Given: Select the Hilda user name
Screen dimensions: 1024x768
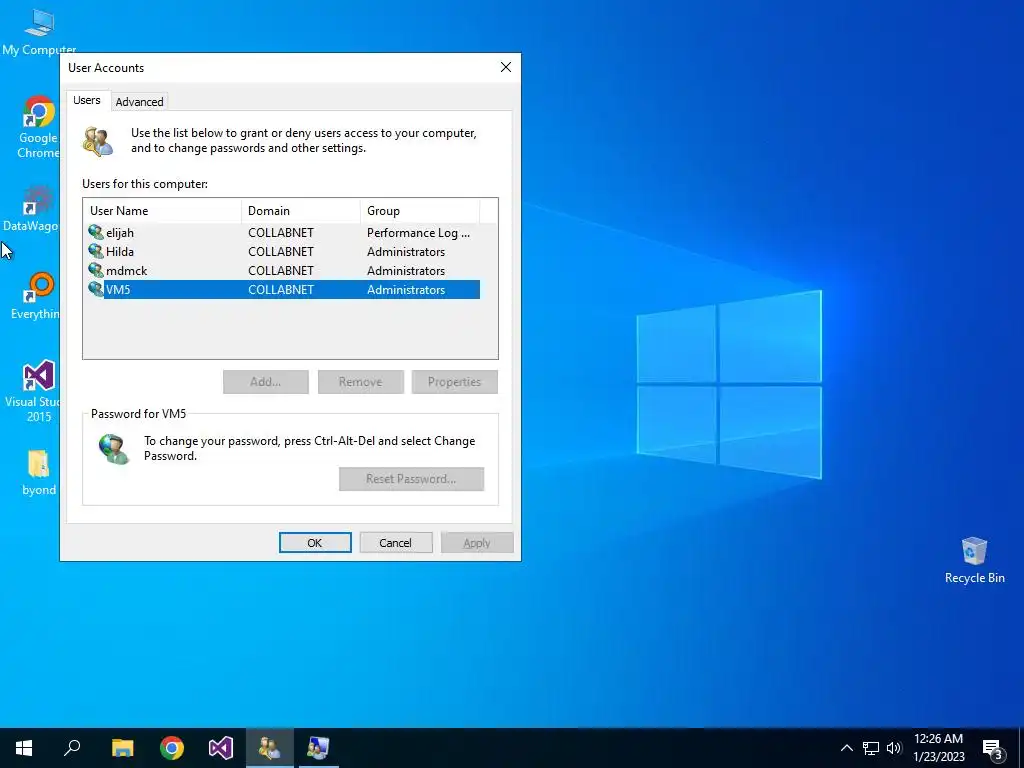Looking at the screenshot, I should pos(120,251).
